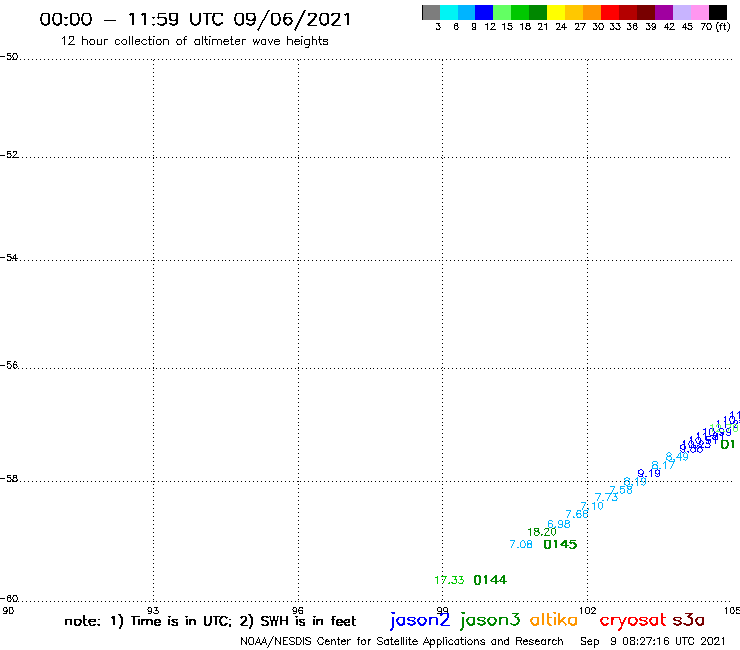This screenshot has height=650, width=740.
Task: Select the 45 label under the color legend
Action: point(687,26)
